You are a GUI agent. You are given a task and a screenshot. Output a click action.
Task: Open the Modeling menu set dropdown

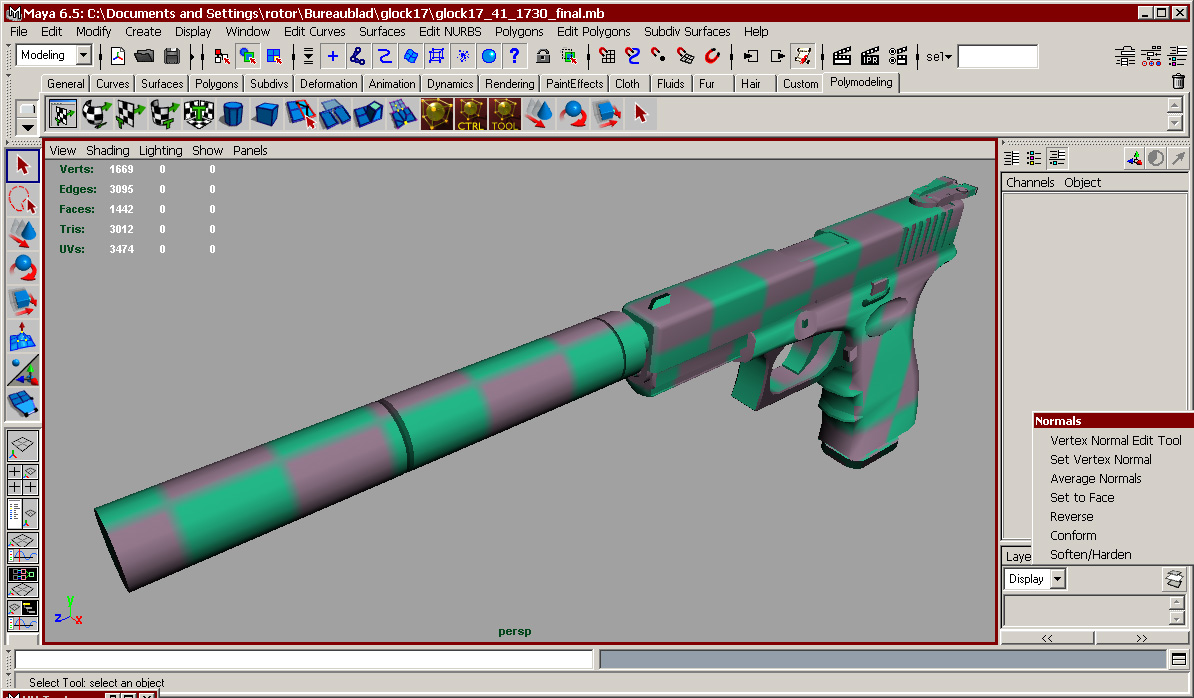[83, 56]
